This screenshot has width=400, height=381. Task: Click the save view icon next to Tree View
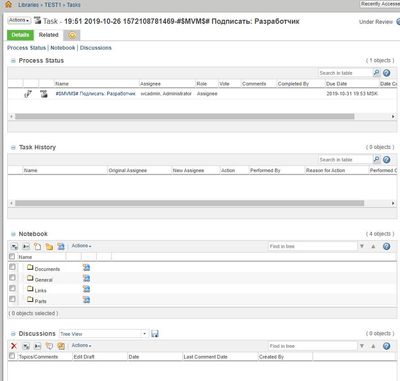(x=155, y=334)
